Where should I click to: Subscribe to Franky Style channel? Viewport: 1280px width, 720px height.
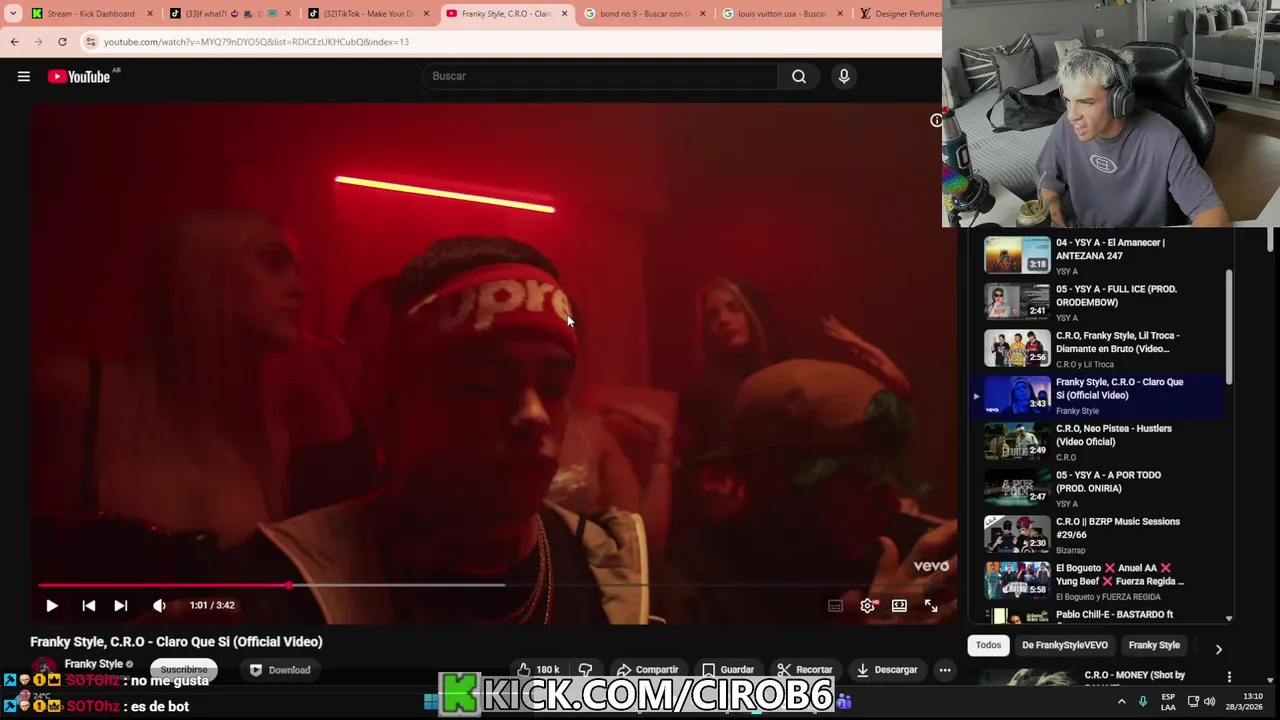(184, 670)
